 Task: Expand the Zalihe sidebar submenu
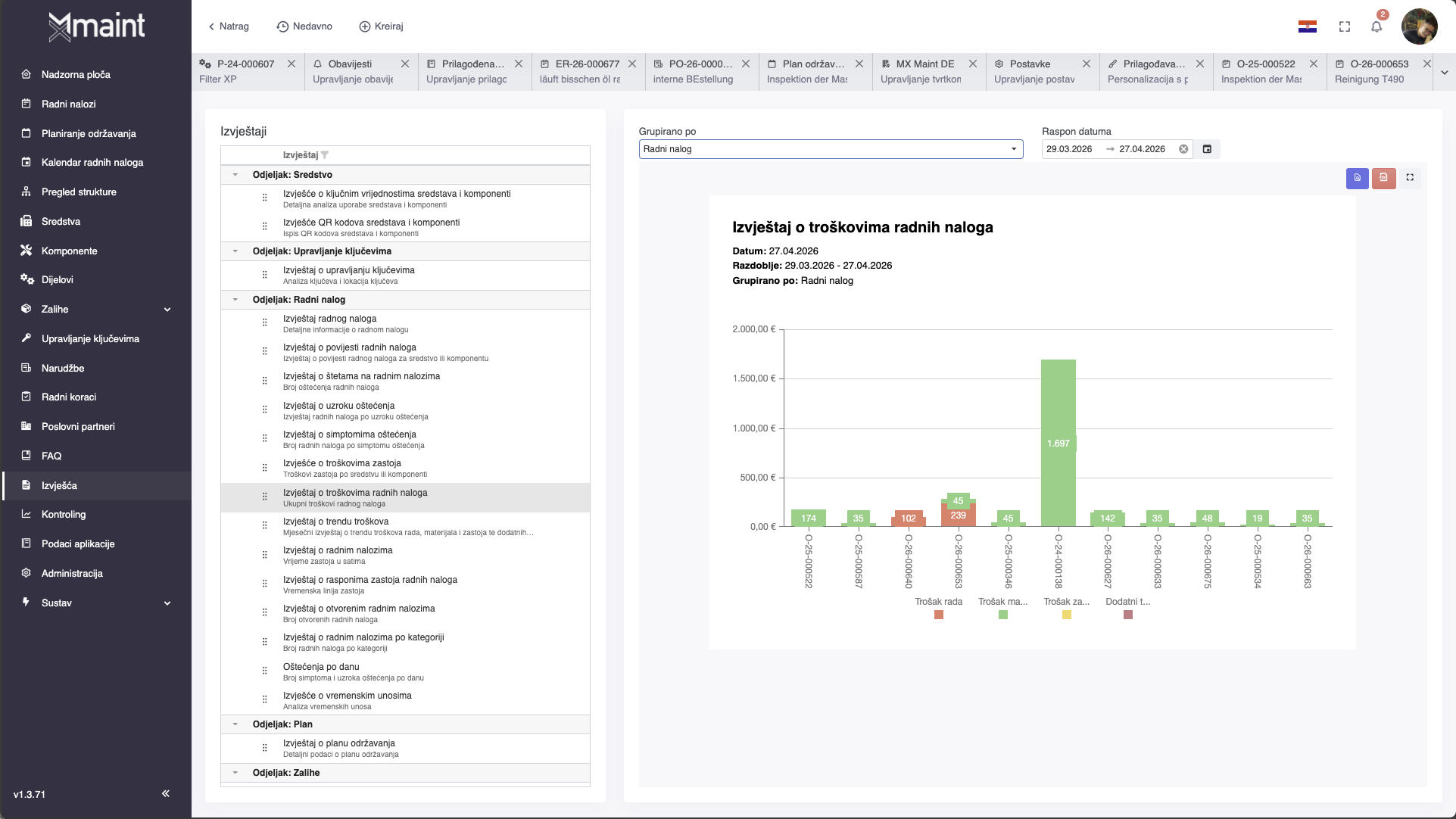[167, 310]
